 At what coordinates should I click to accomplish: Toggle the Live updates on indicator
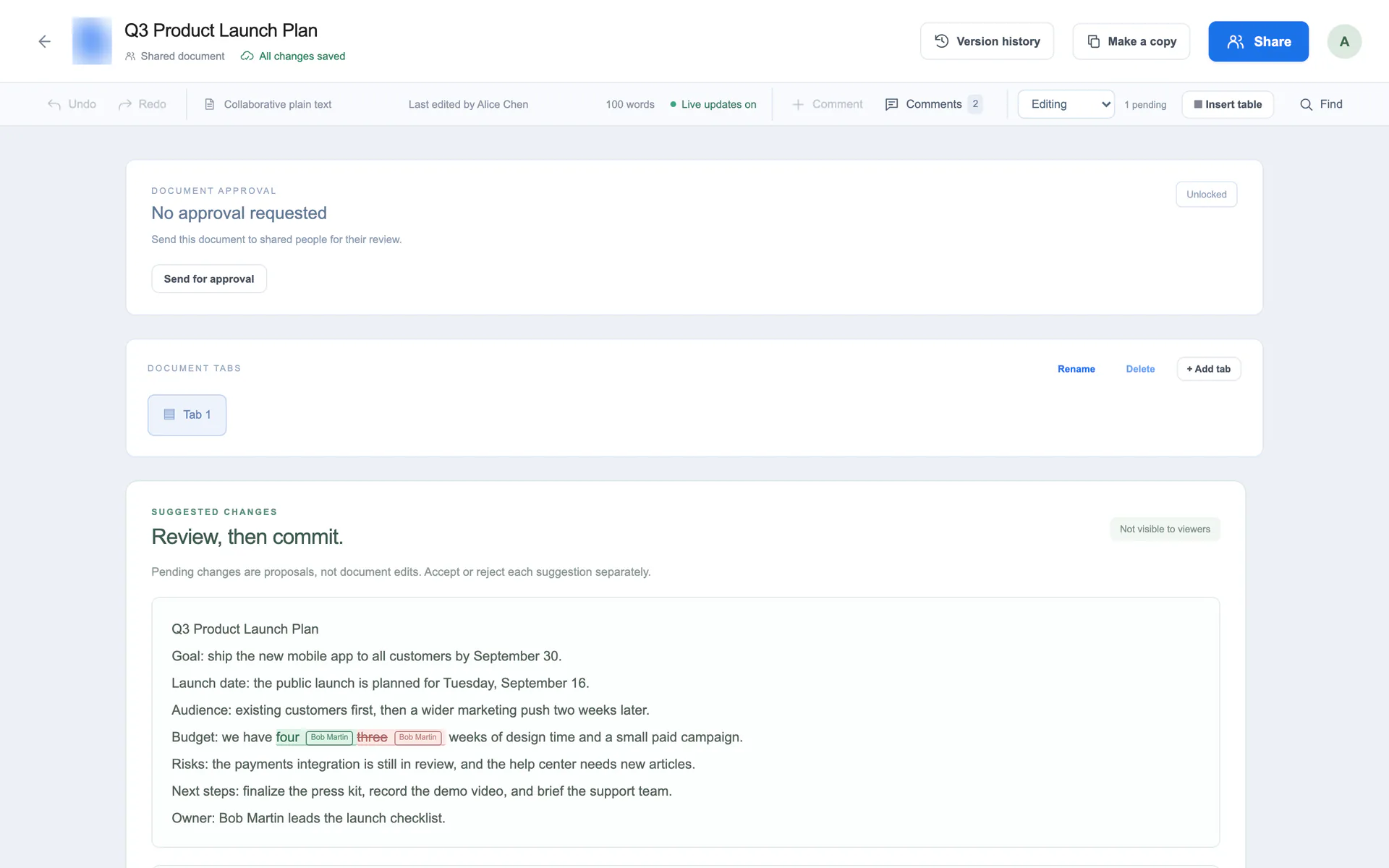[x=713, y=104]
